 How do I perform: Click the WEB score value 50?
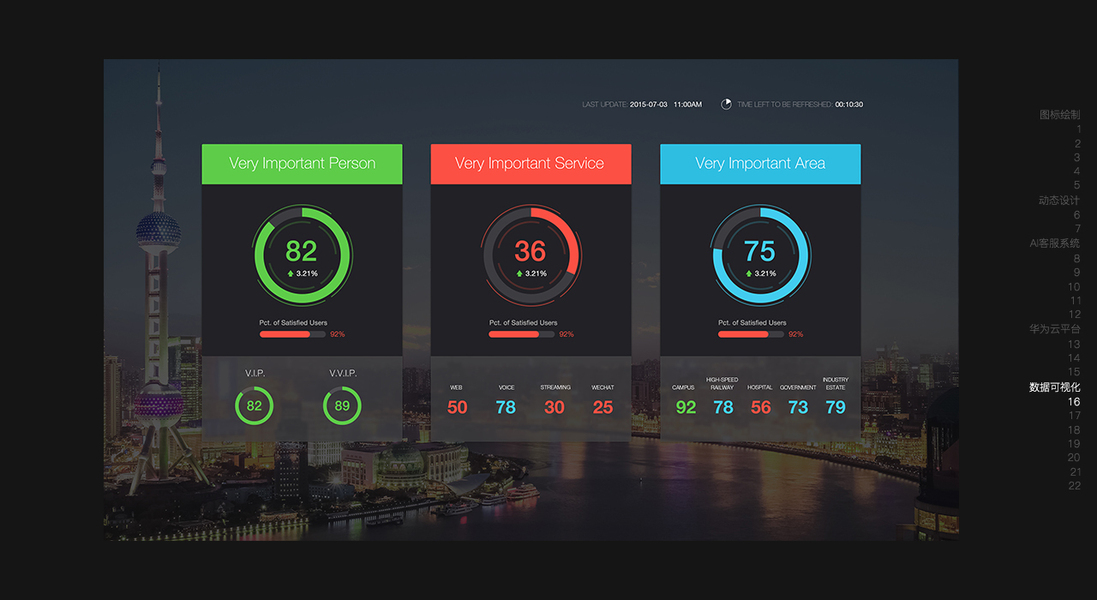tap(457, 407)
